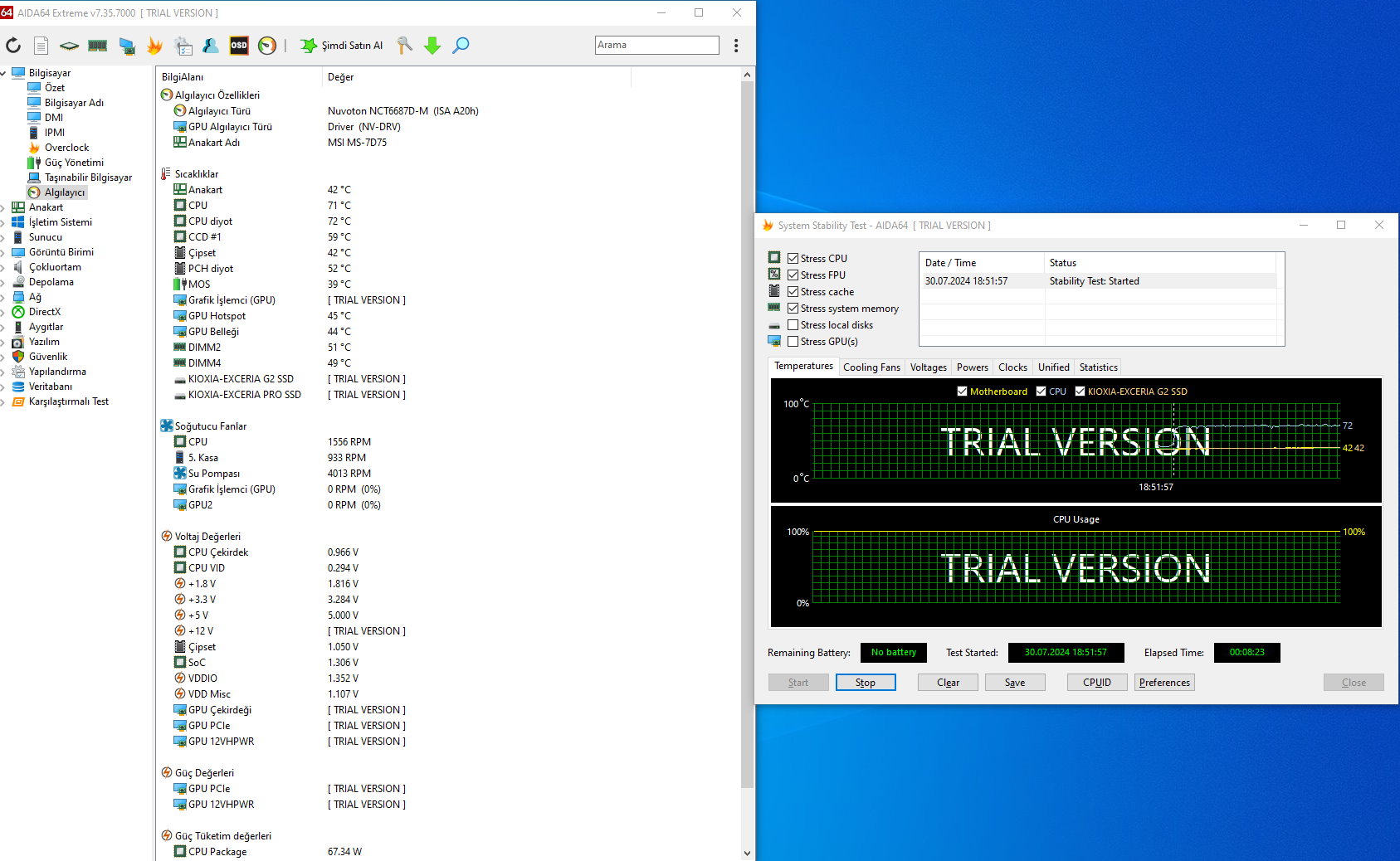The width and height of the screenshot is (1400, 861).
Task: Click the Preferences button
Action: tap(1163, 683)
